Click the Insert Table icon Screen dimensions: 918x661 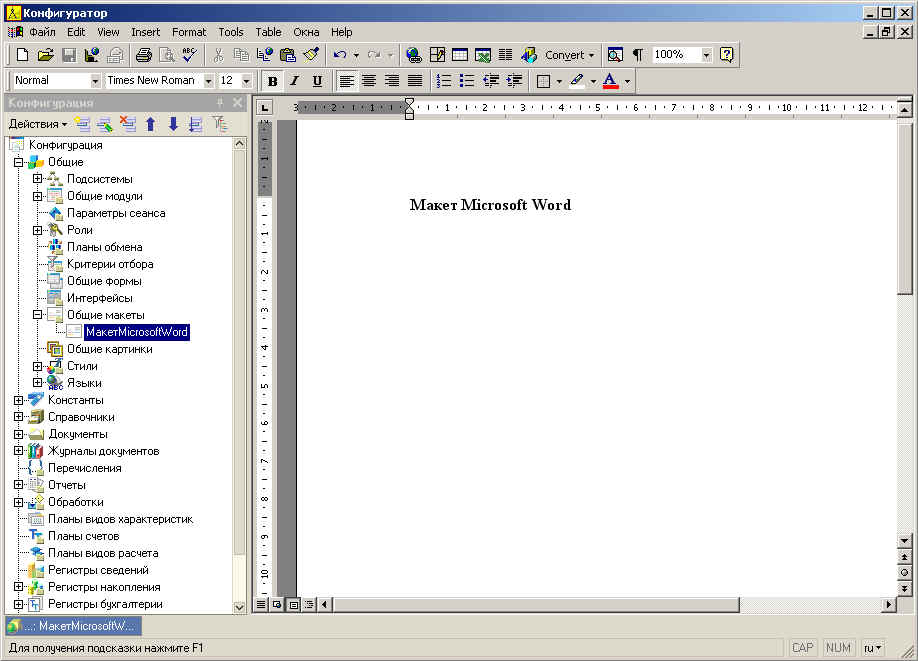click(460, 55)
